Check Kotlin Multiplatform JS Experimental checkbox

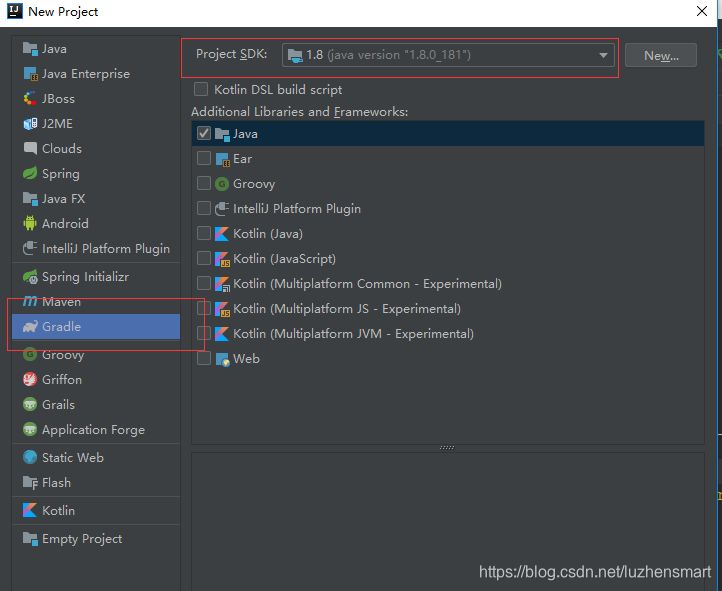(204, 308)
